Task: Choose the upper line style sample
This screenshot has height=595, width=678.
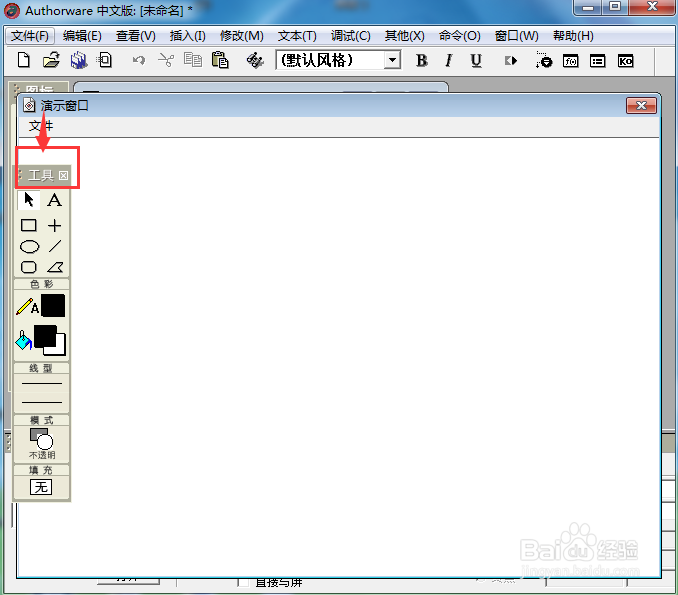Action: [42, 383]
